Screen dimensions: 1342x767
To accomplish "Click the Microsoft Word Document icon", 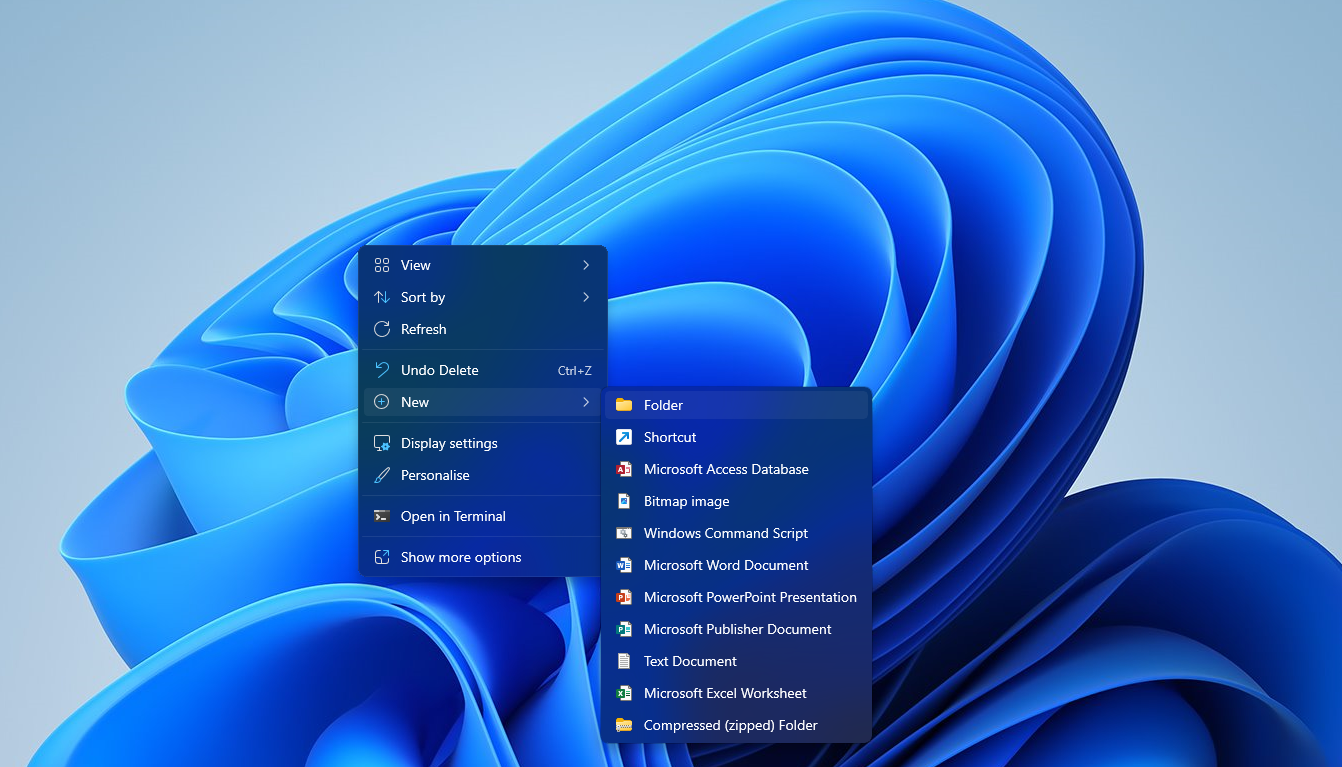I will (624, 565).
